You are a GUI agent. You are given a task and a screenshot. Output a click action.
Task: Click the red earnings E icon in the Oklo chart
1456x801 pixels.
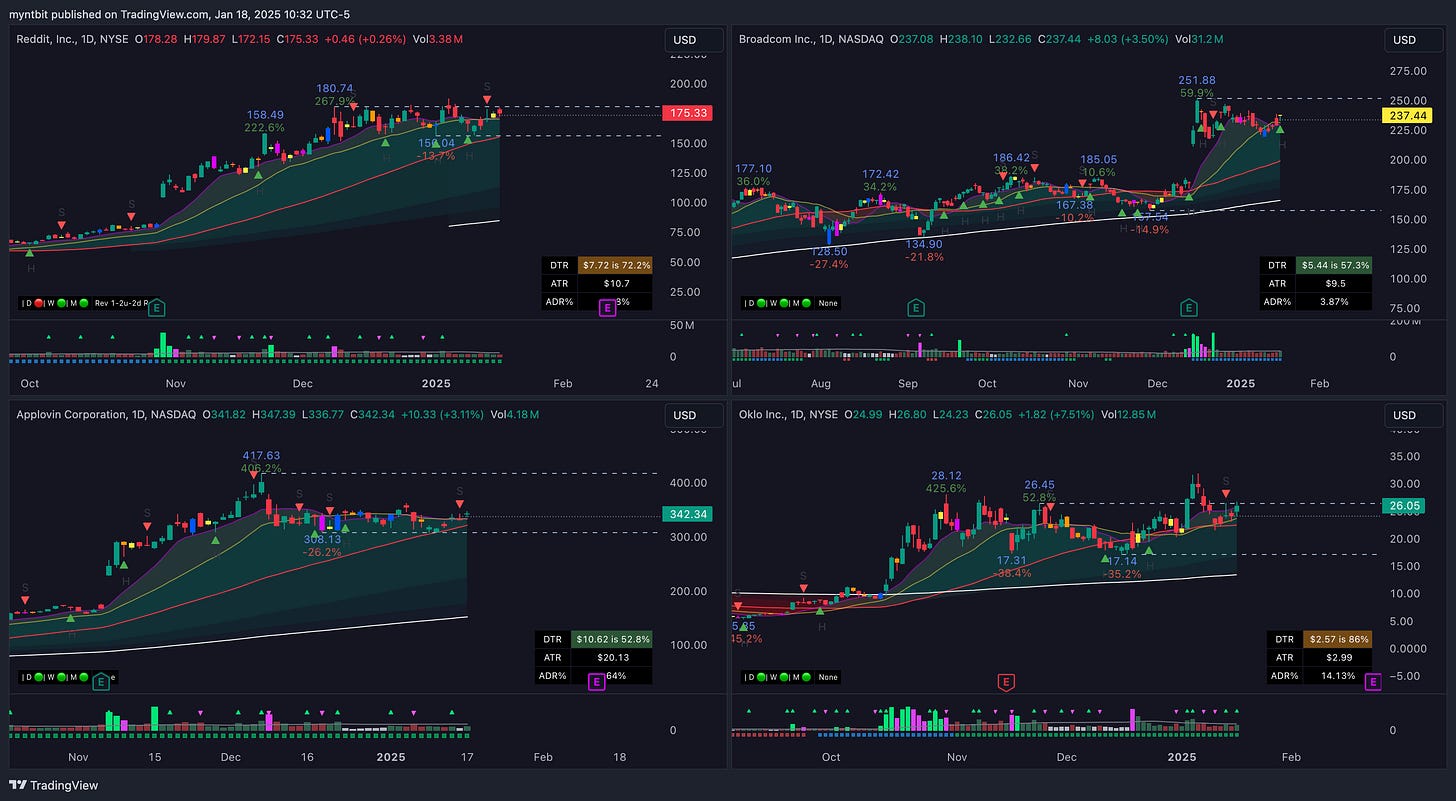[x=1007, y=682]
